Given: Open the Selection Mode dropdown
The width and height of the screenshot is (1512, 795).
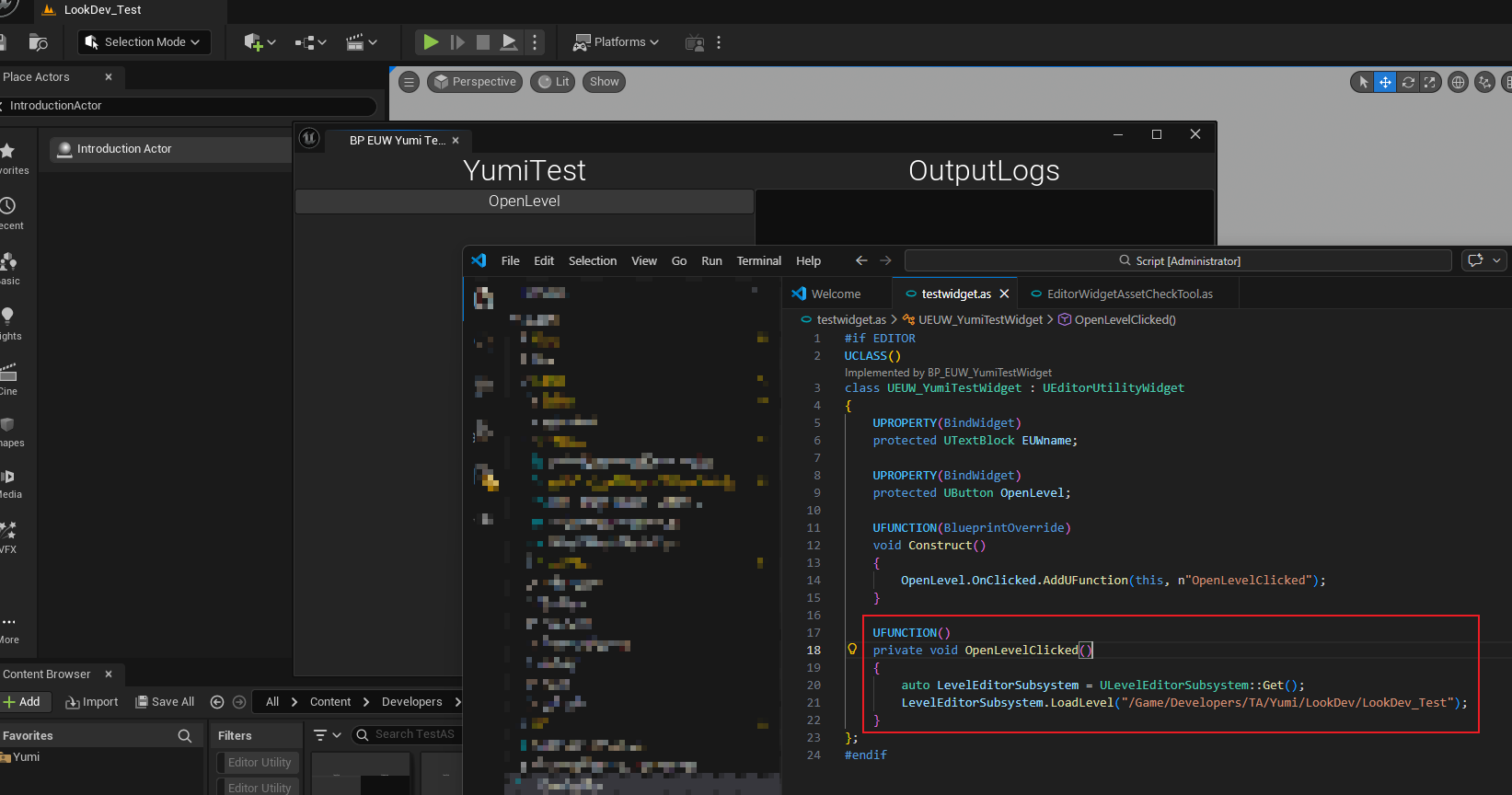Looking at the screenshot, I should point(144,42).
